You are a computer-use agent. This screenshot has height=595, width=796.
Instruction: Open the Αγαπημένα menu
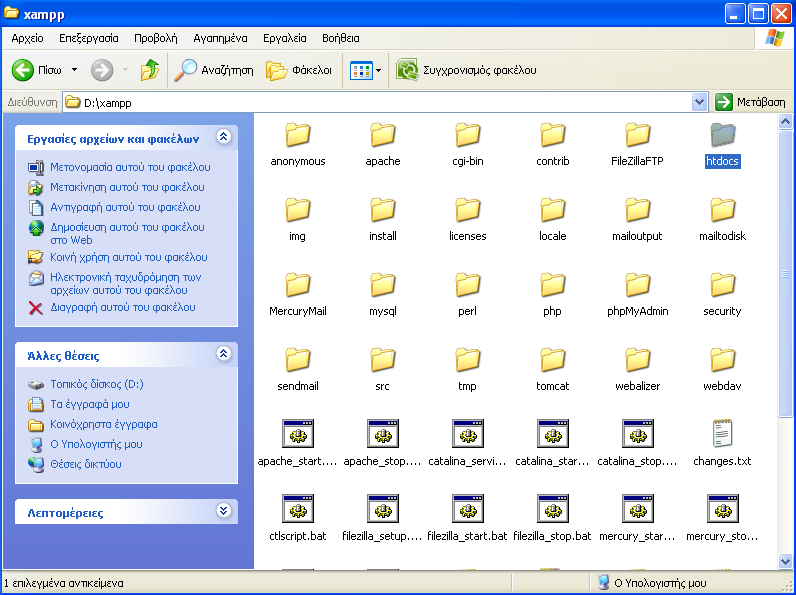[220, 38]
